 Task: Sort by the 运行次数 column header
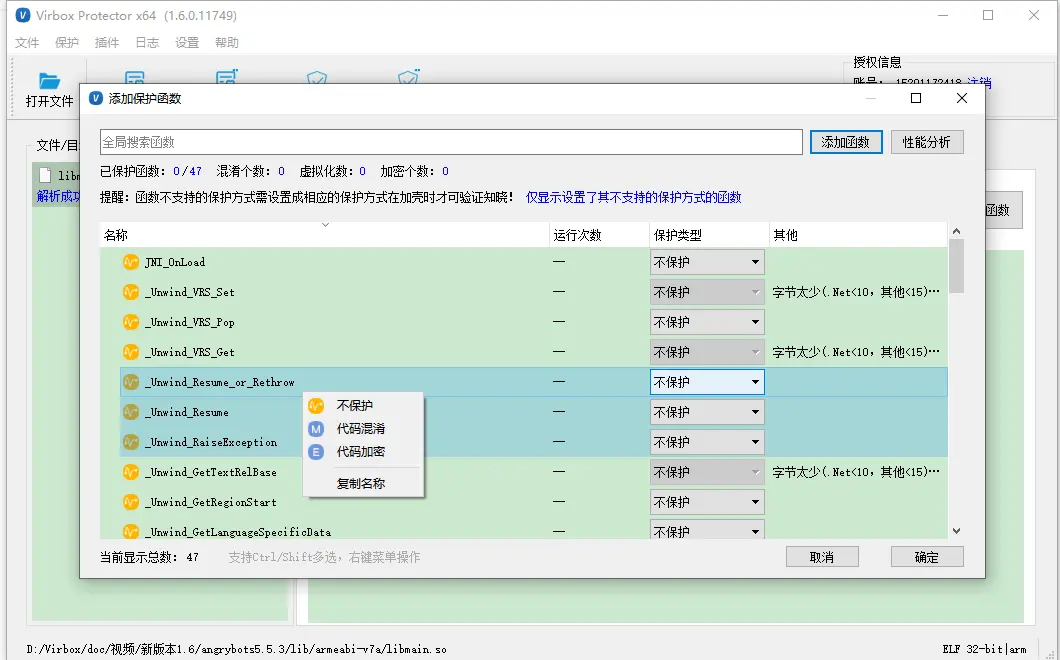tap(599, 235)
